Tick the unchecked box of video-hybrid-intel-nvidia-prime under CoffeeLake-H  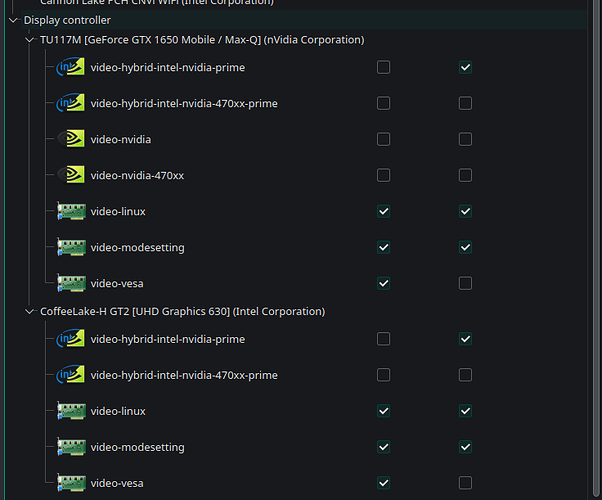tap(384, 339)
